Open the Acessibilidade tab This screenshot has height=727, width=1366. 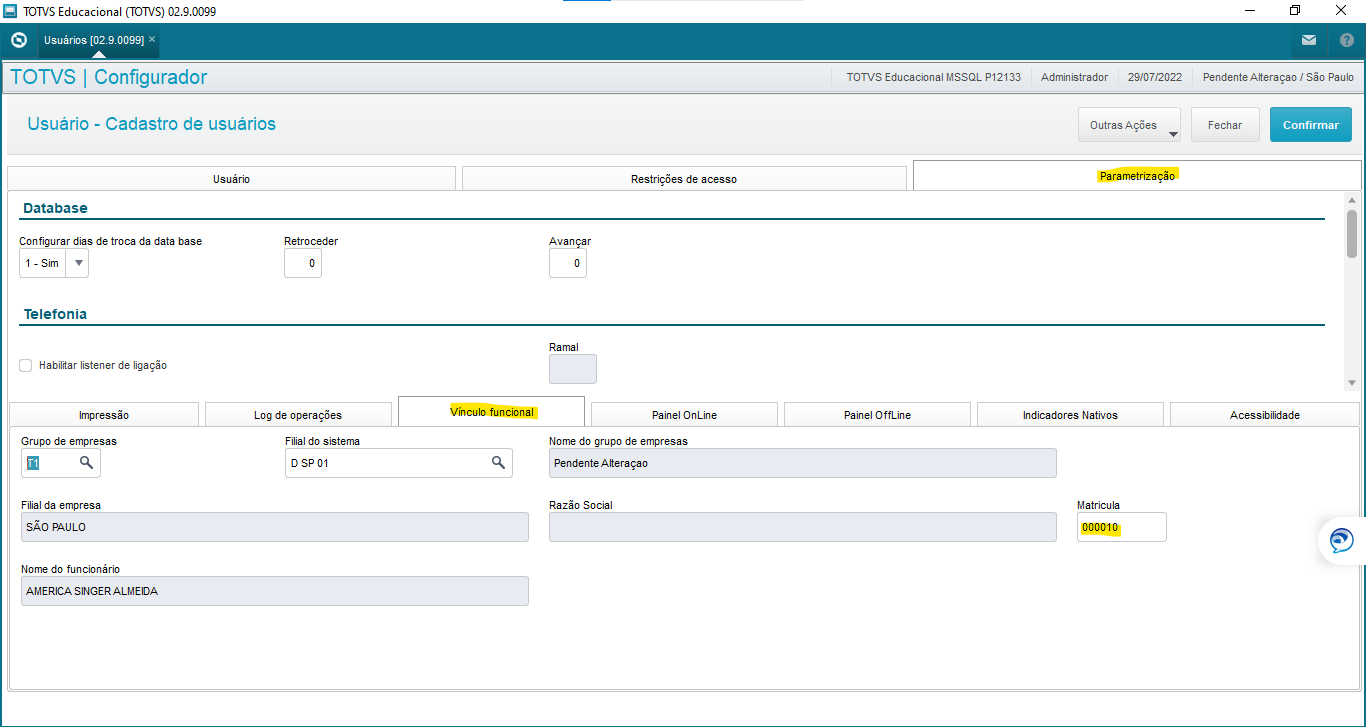[x=1265, y=415]
